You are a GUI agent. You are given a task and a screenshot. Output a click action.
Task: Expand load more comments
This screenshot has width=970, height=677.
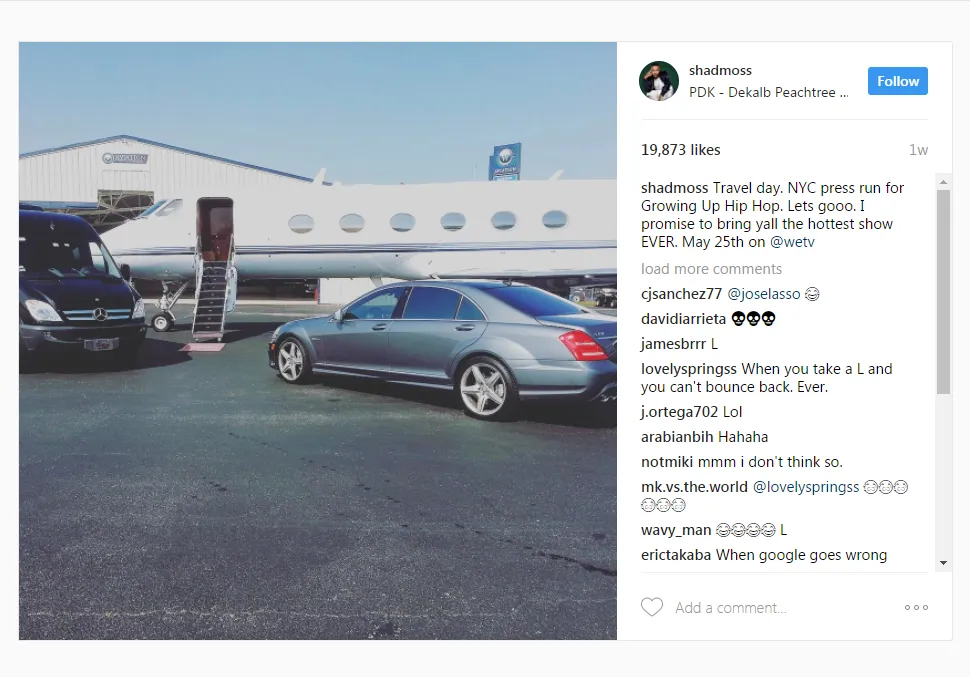[x=711, y=269]
